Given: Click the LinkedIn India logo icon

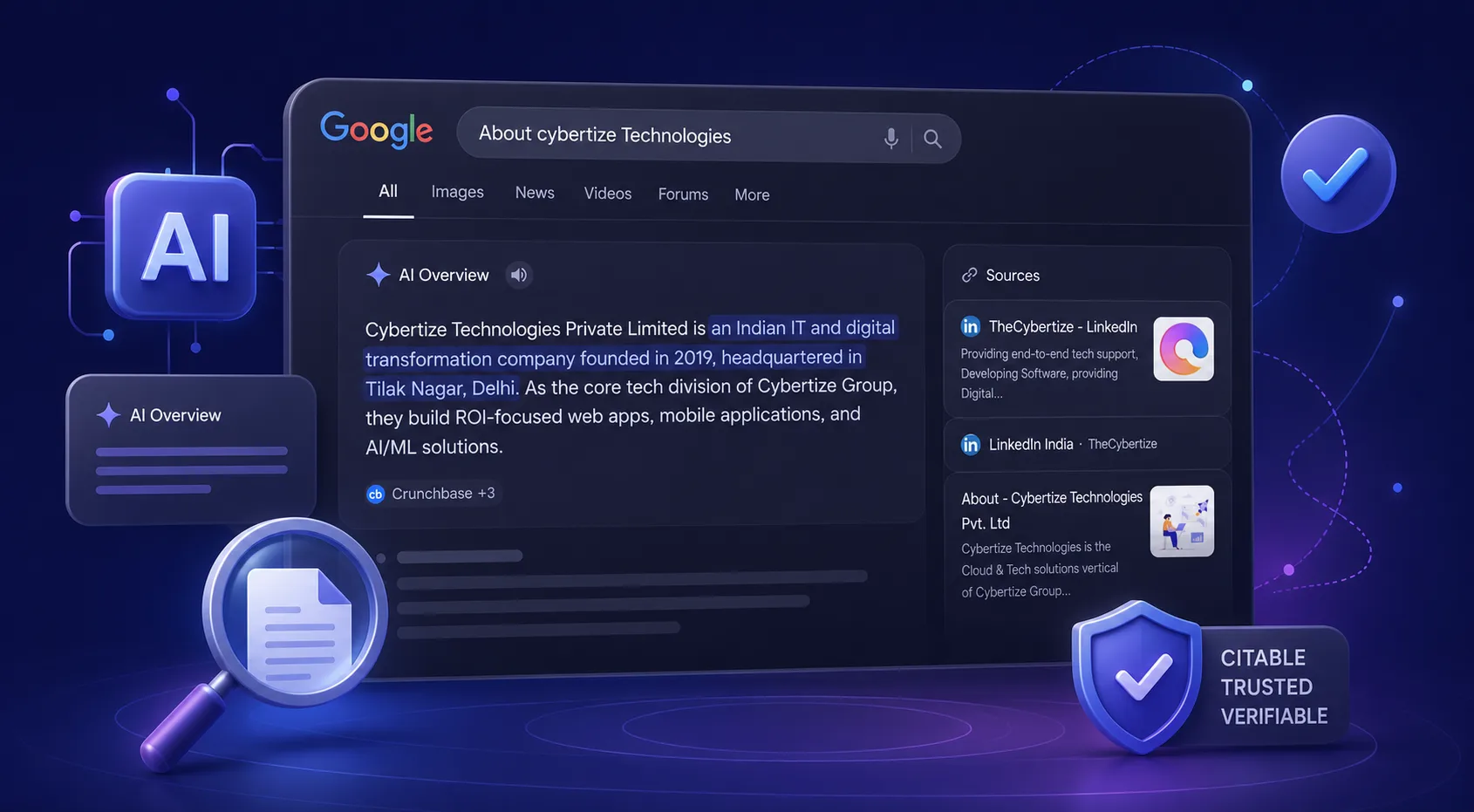Looking at the screenshot, I should tap(970, 444).
